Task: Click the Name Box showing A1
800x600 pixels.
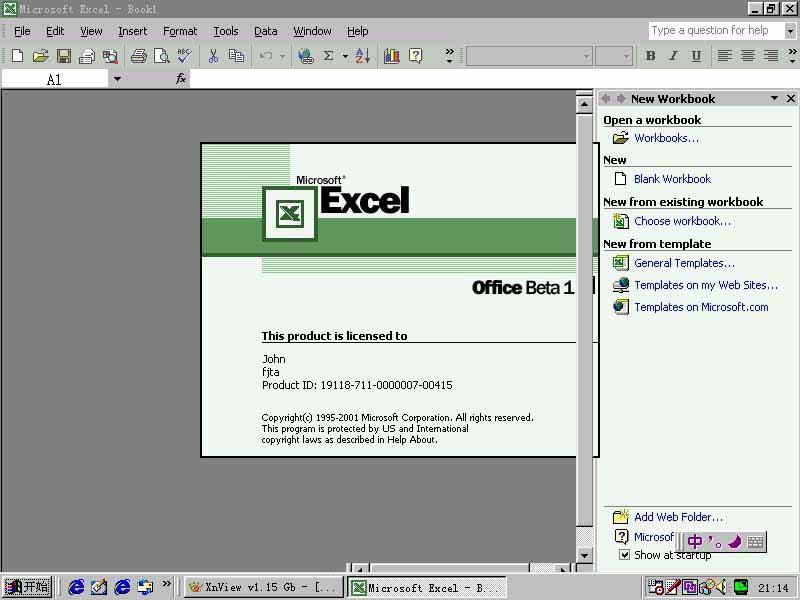Action: (55, 79)
